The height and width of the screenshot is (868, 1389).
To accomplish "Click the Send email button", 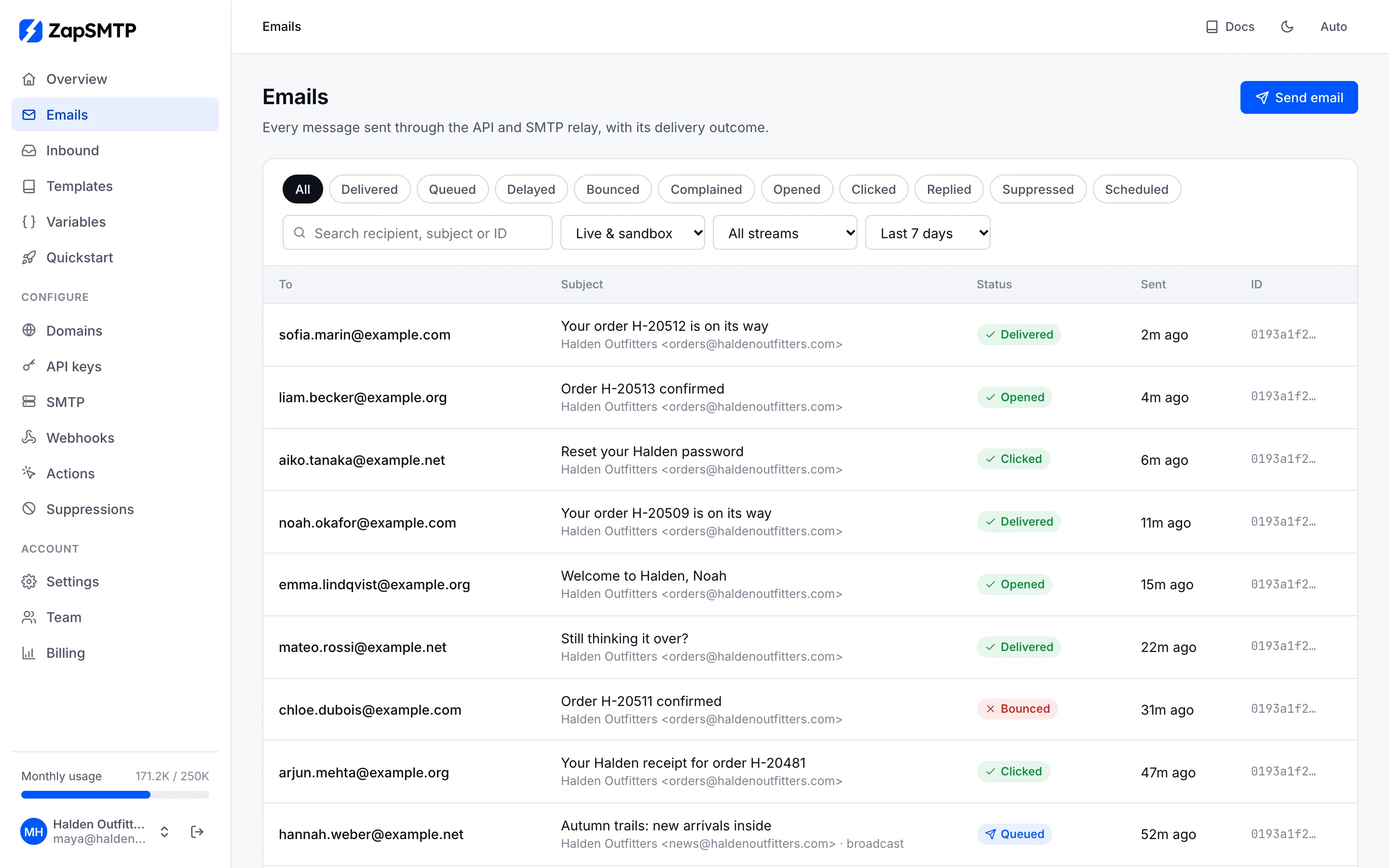I will tap(1299, 97).
